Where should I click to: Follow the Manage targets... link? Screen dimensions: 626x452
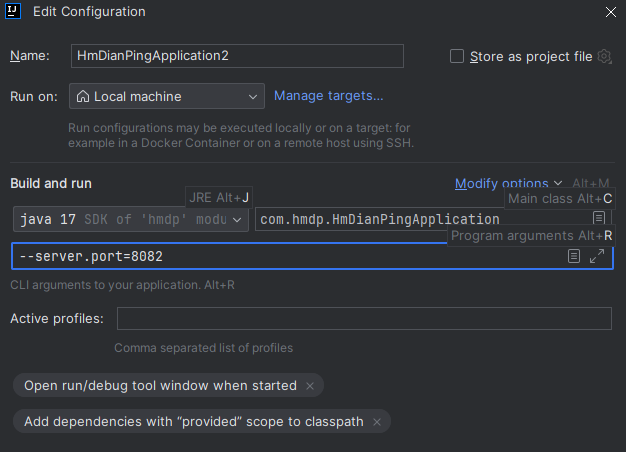click(329, 96)
